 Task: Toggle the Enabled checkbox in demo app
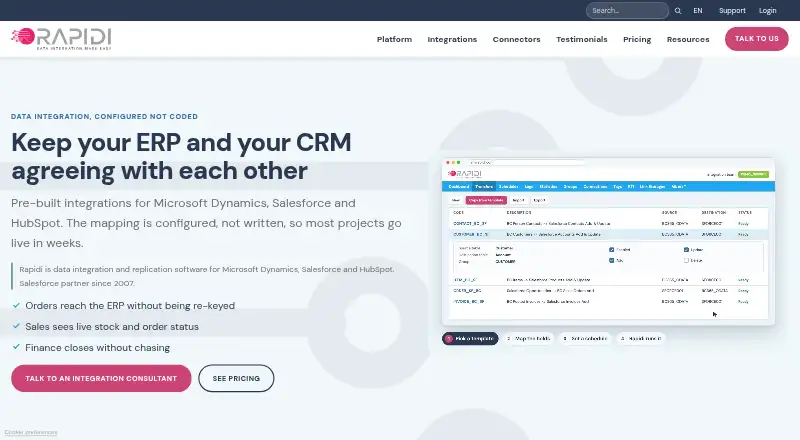pyautogui.click(x=612, y=250)
